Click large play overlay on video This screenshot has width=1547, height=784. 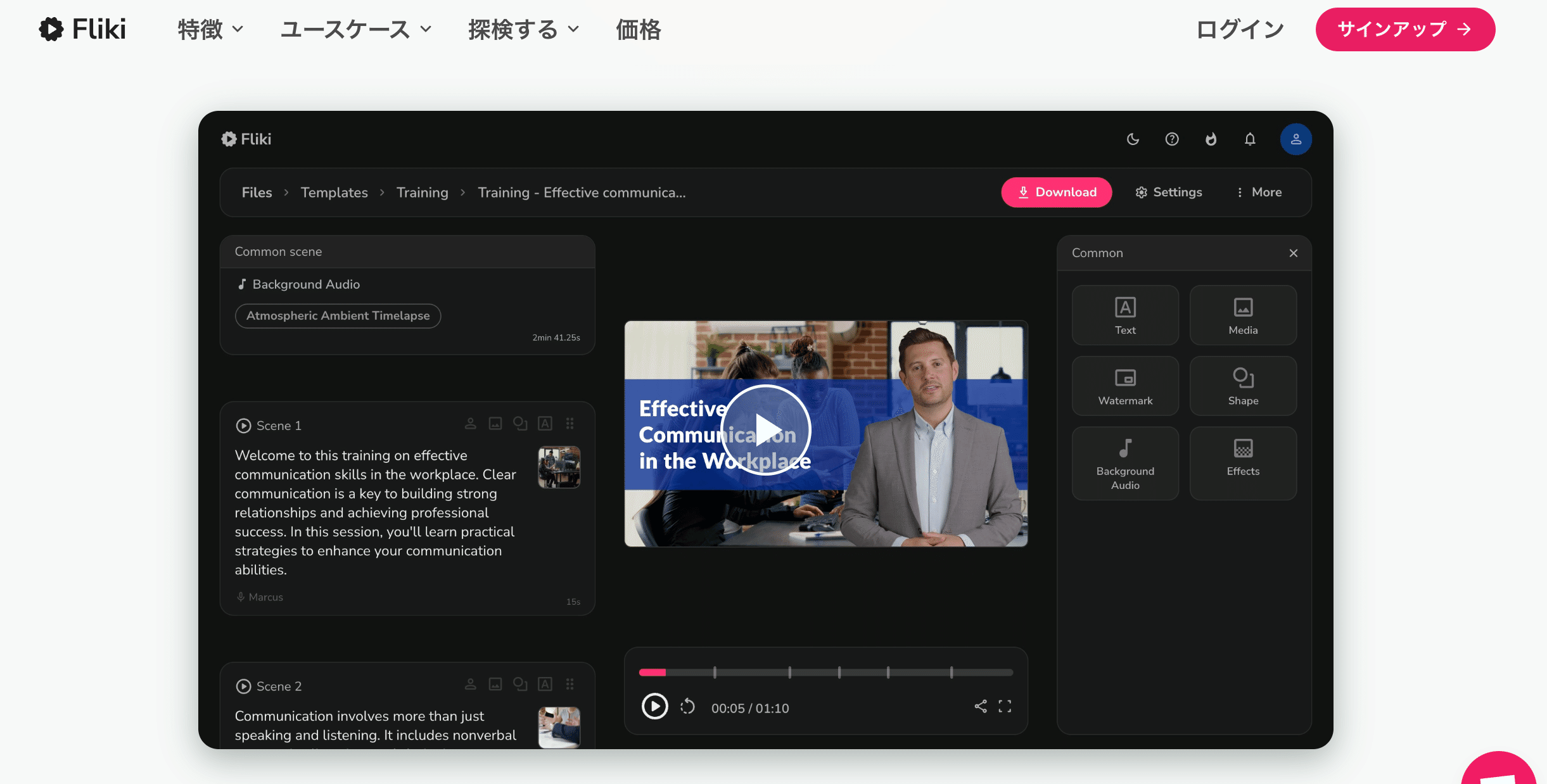pyautogui.click(x=766, y=430)
